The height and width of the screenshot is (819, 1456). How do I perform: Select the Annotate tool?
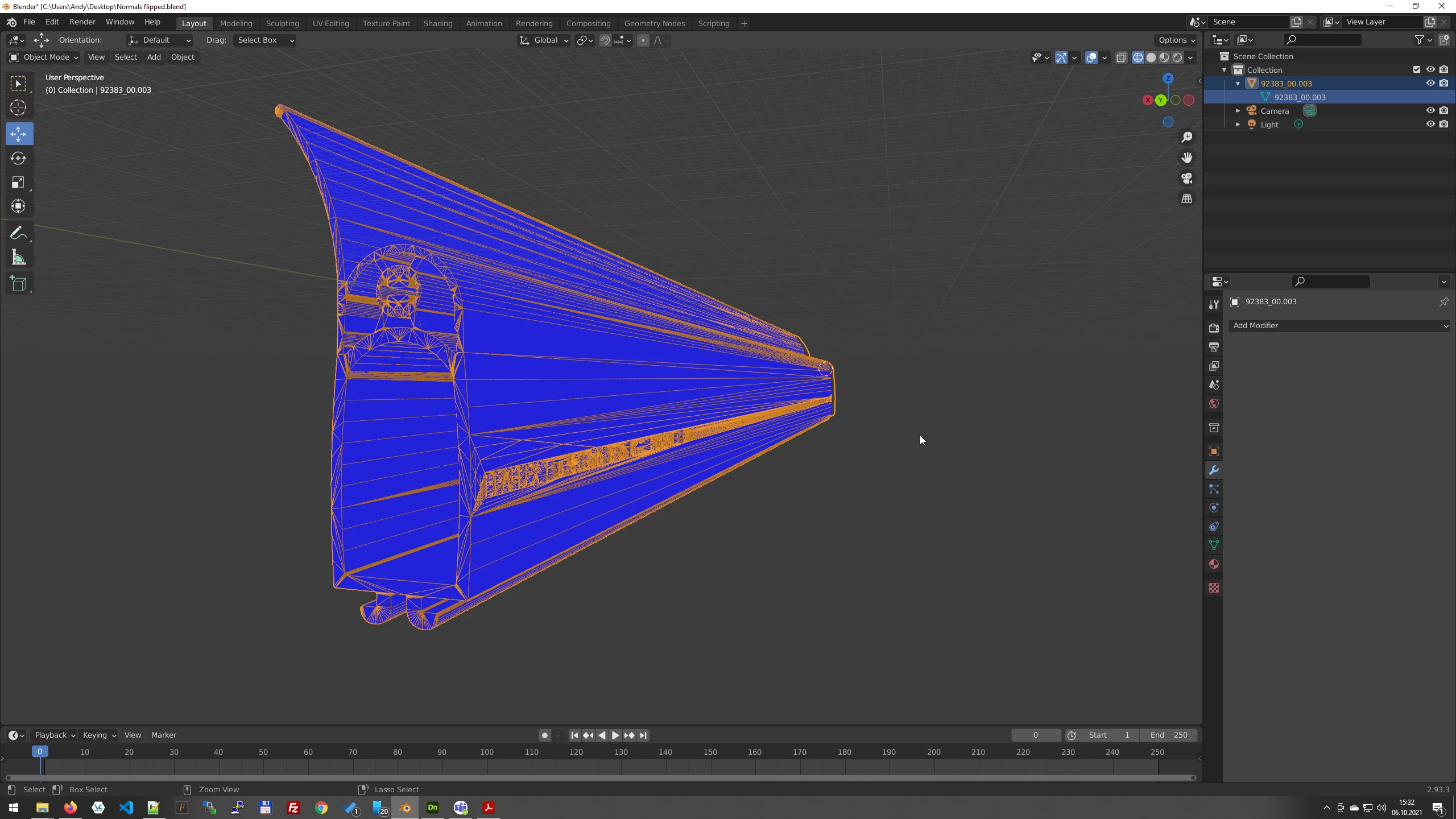point(18,233)
